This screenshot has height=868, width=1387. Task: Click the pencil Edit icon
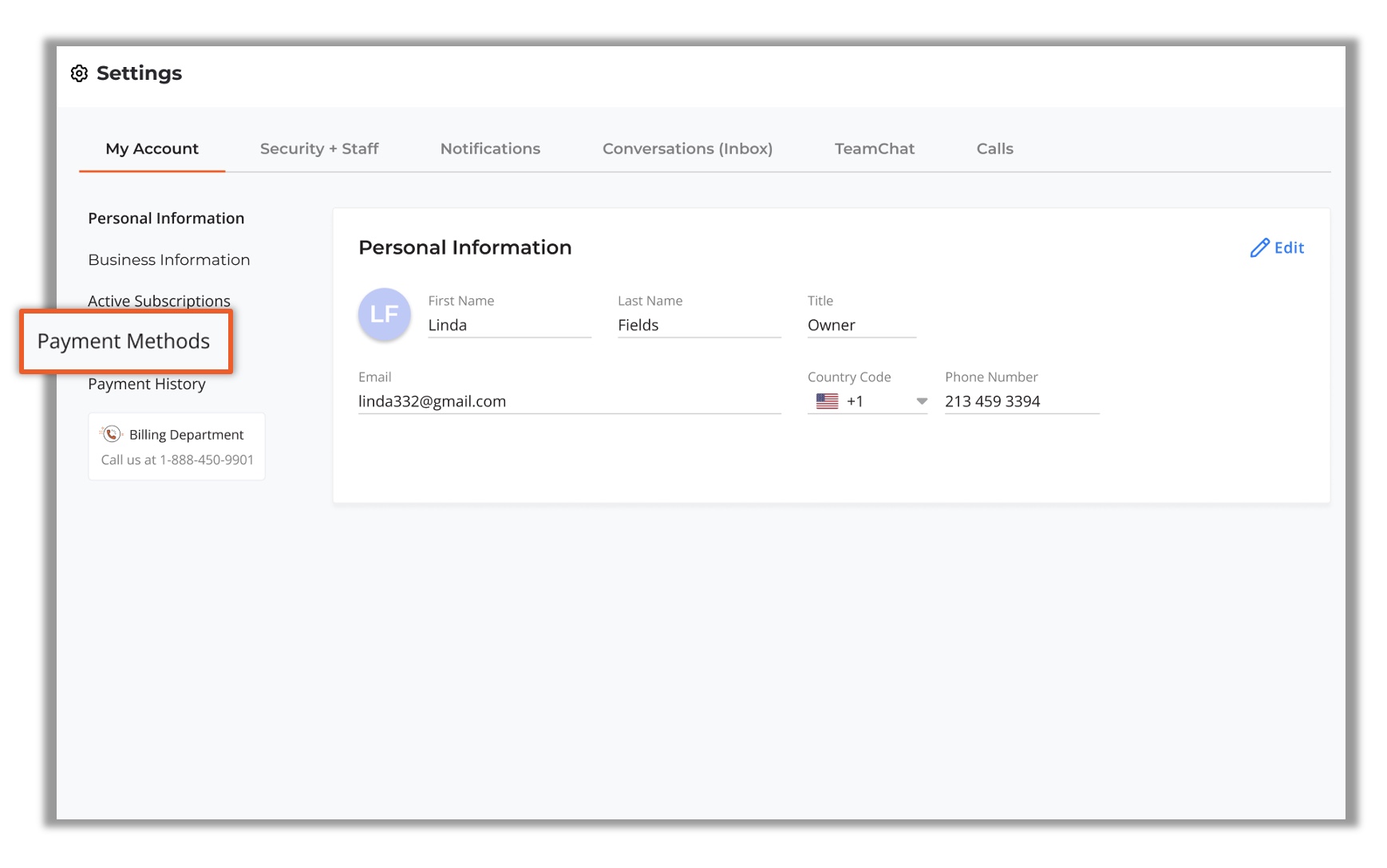tap(1259, 248)
